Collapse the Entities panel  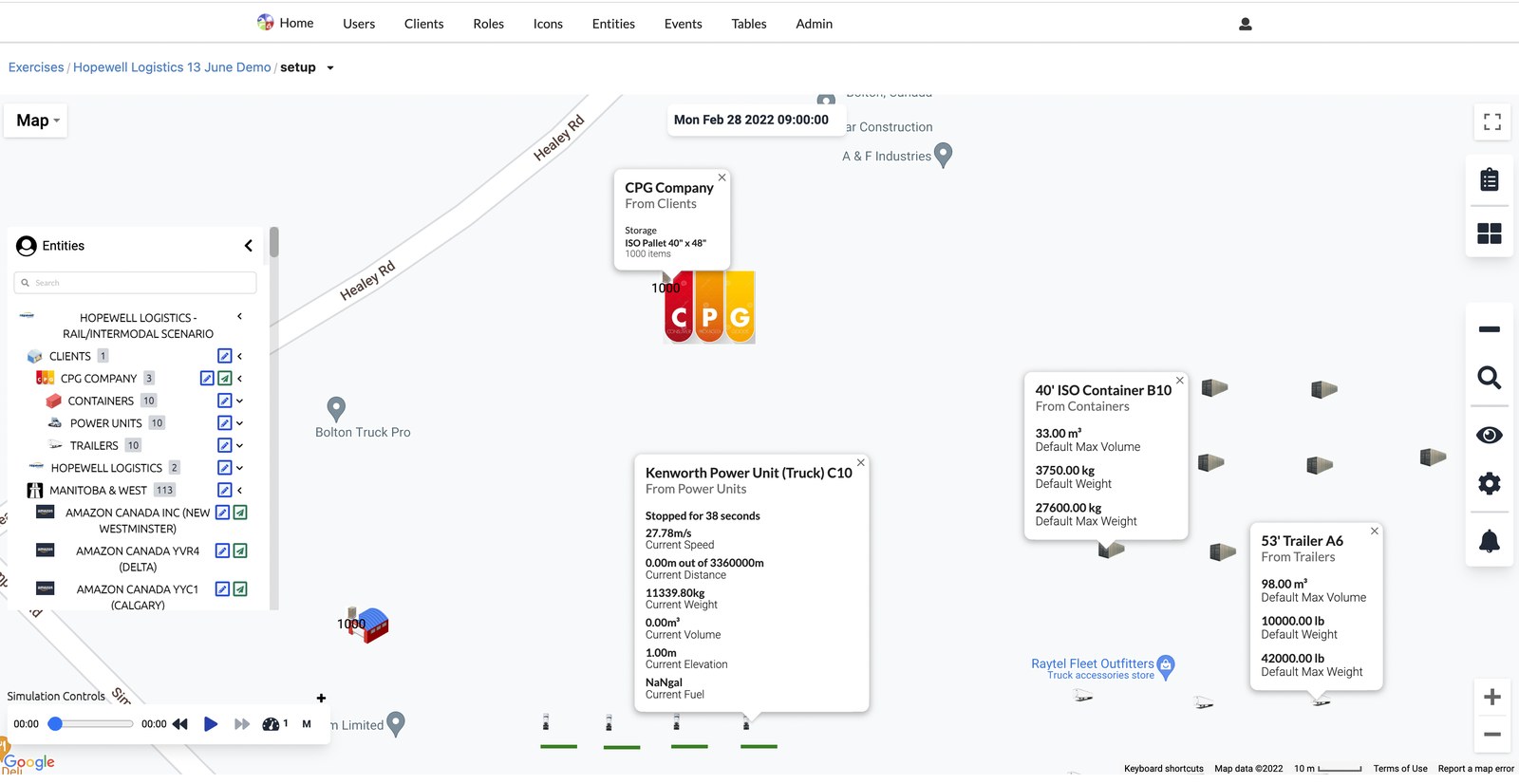click(249, 246)
